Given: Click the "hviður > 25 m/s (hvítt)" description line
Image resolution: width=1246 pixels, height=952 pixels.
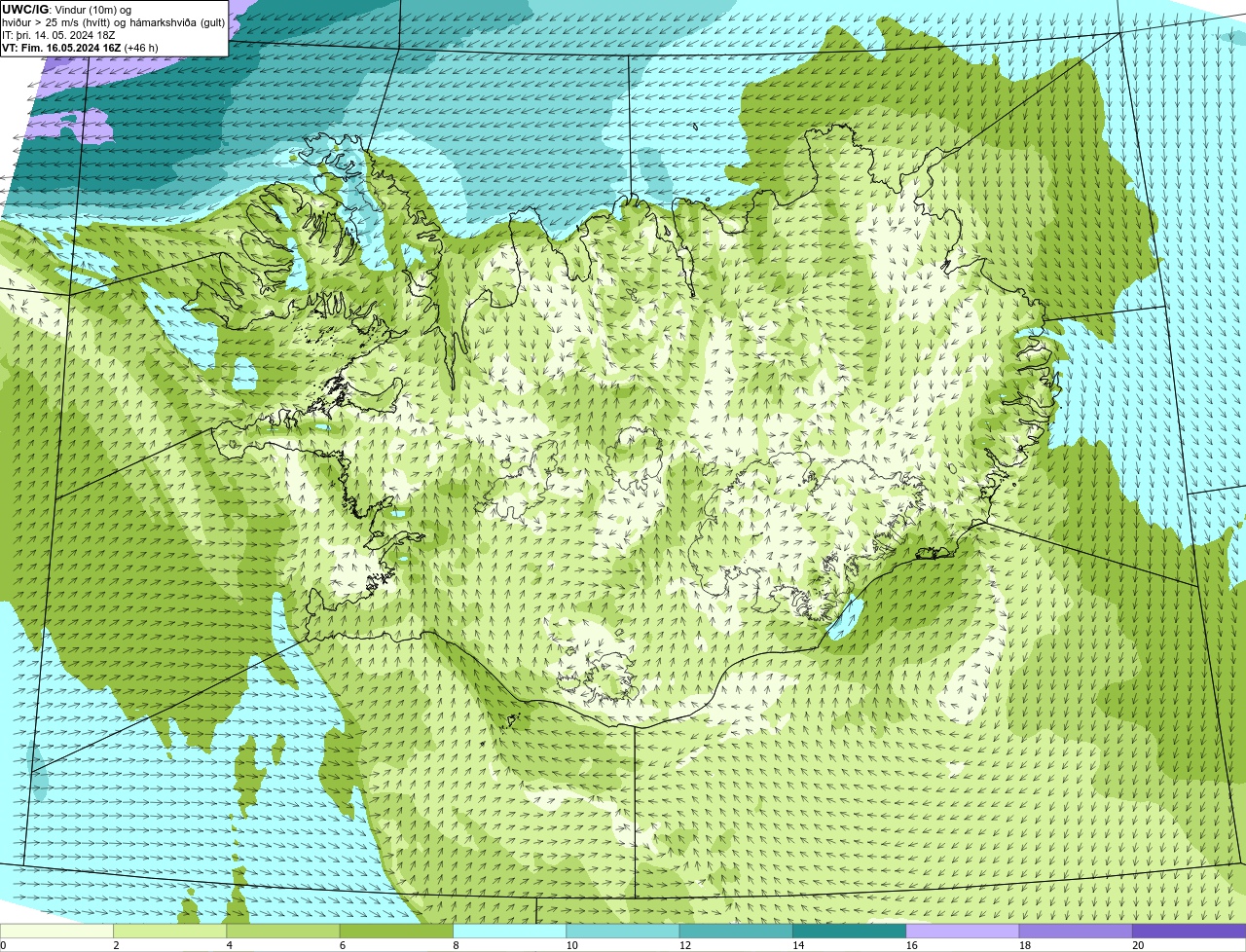Looking at the screenshot, I should pos(114,22).
